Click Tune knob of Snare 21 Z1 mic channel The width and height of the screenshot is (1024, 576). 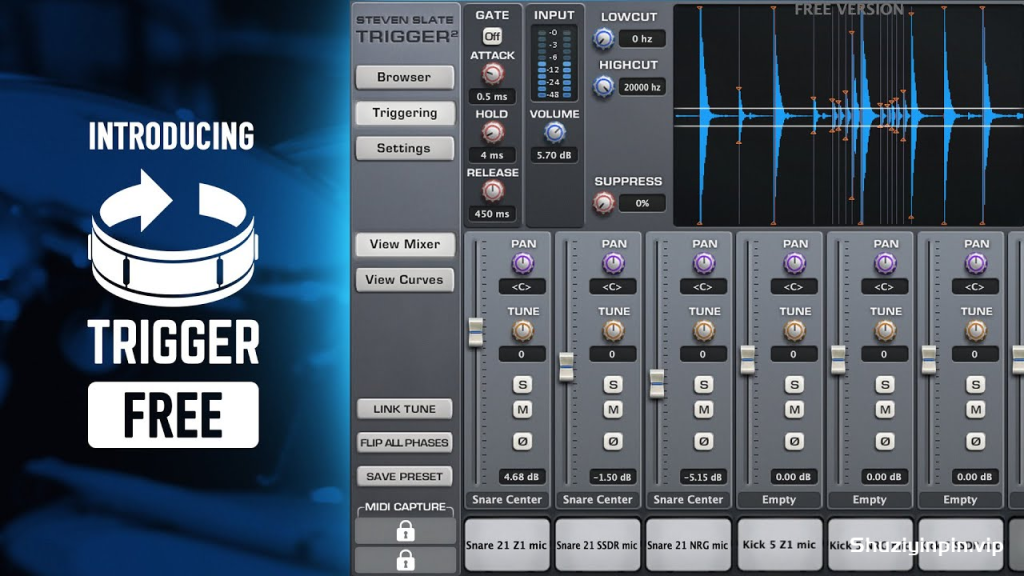tap(522, 331)
